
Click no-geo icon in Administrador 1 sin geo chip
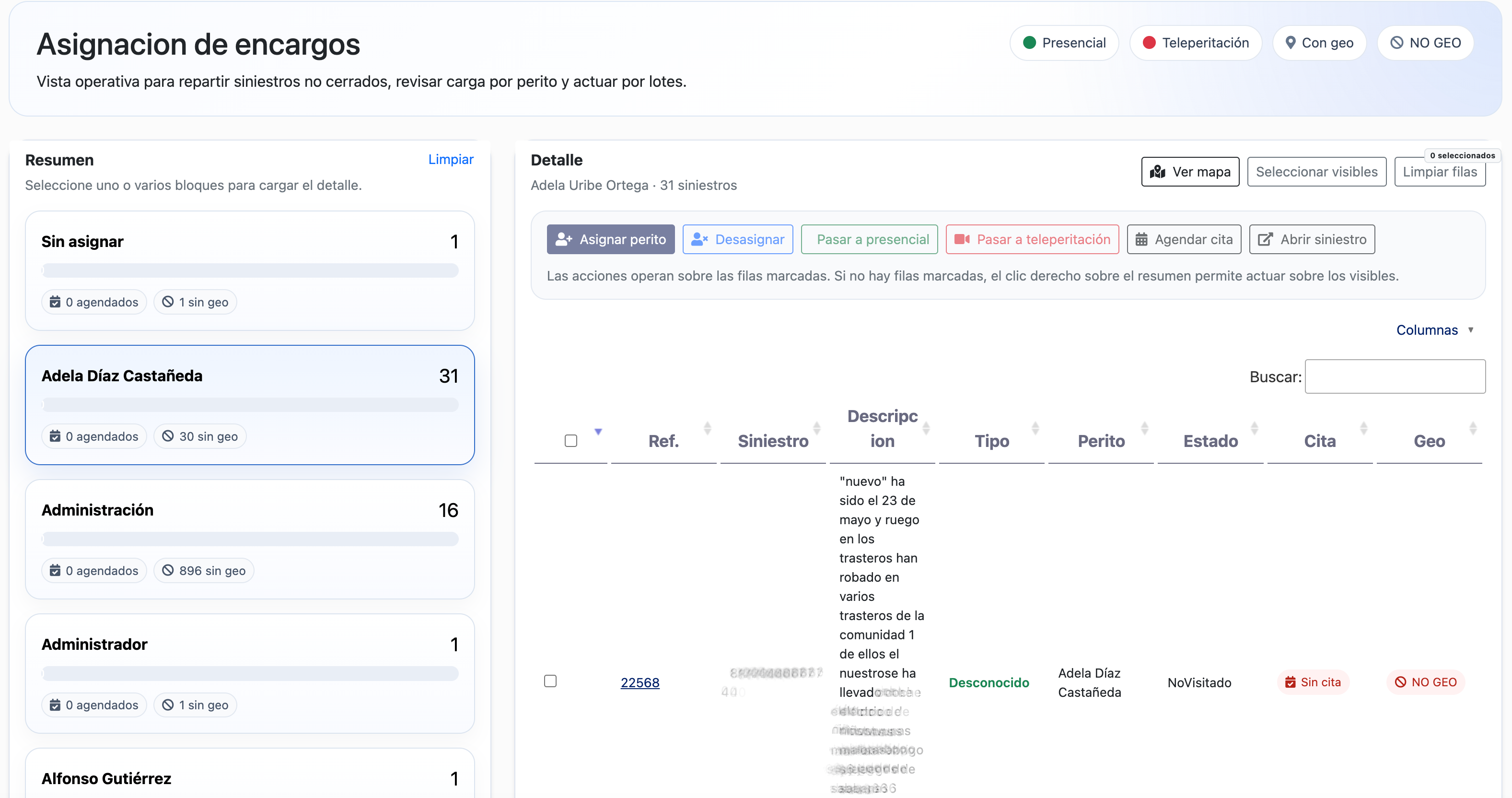click(x=168, y=704)
